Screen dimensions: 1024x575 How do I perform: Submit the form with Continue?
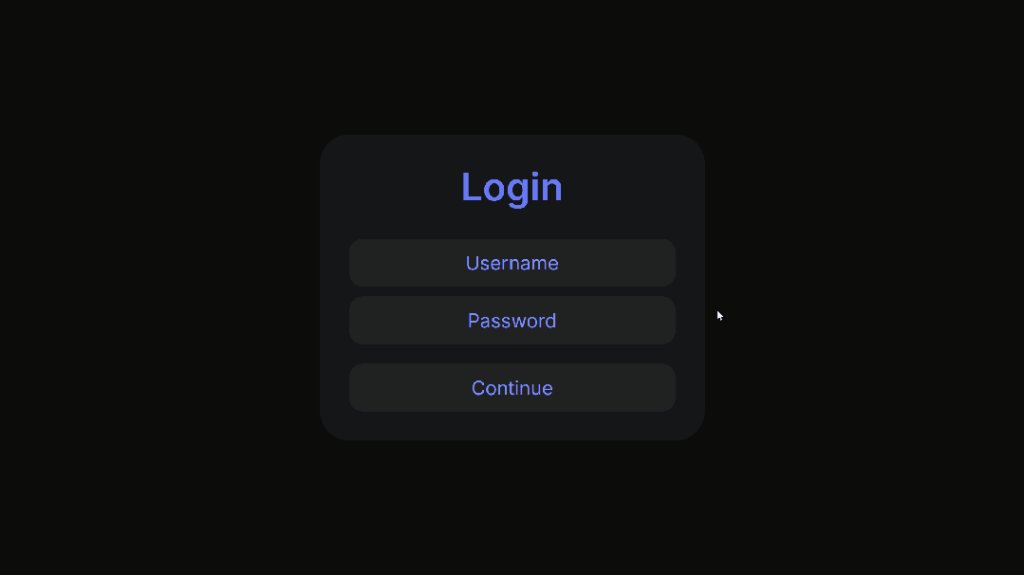tap(512, 387)
